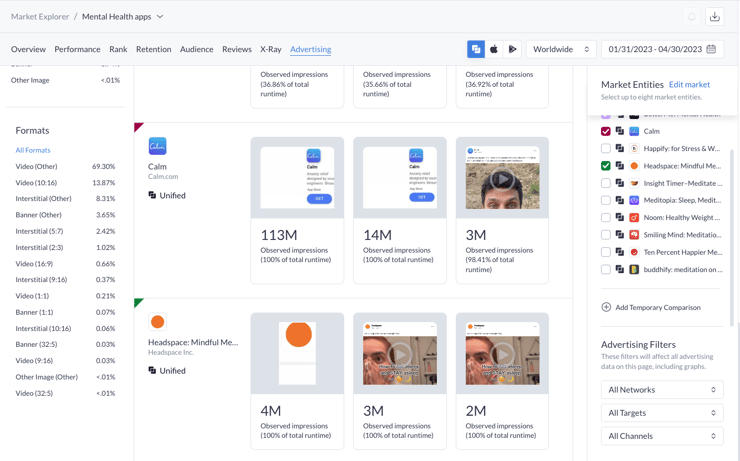740x461 pixels.
Task: Select the unified platform icon in toolbar
Action: (x=476, y=49)
